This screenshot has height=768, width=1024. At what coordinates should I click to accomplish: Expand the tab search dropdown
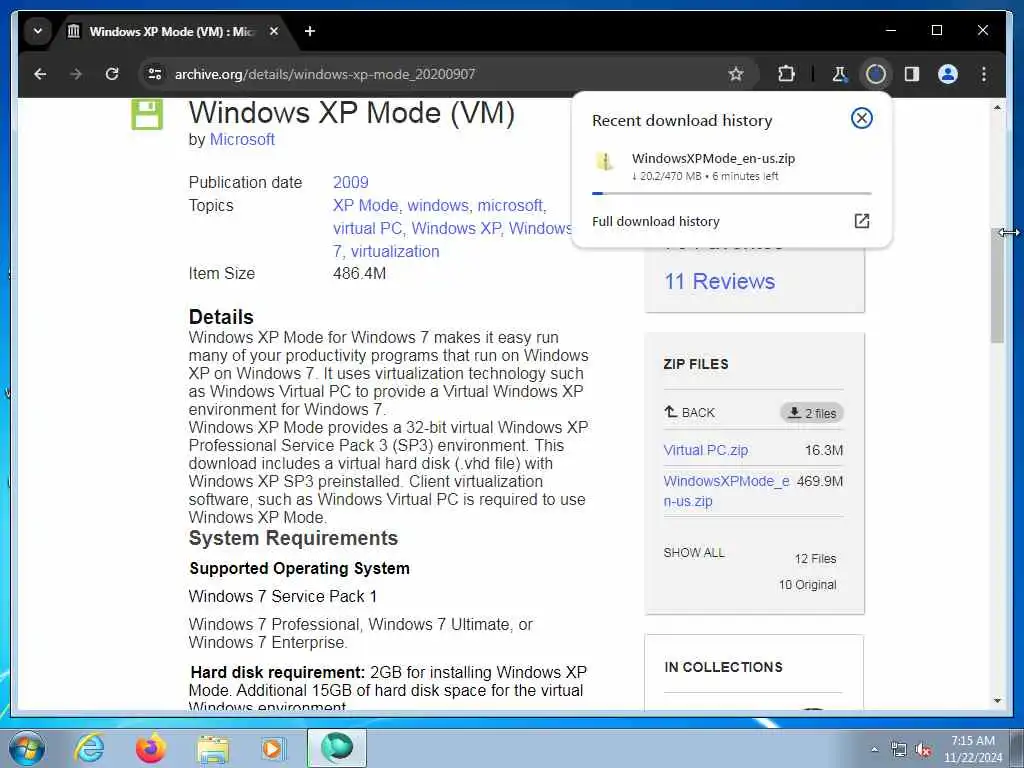[x=37, y=31]
